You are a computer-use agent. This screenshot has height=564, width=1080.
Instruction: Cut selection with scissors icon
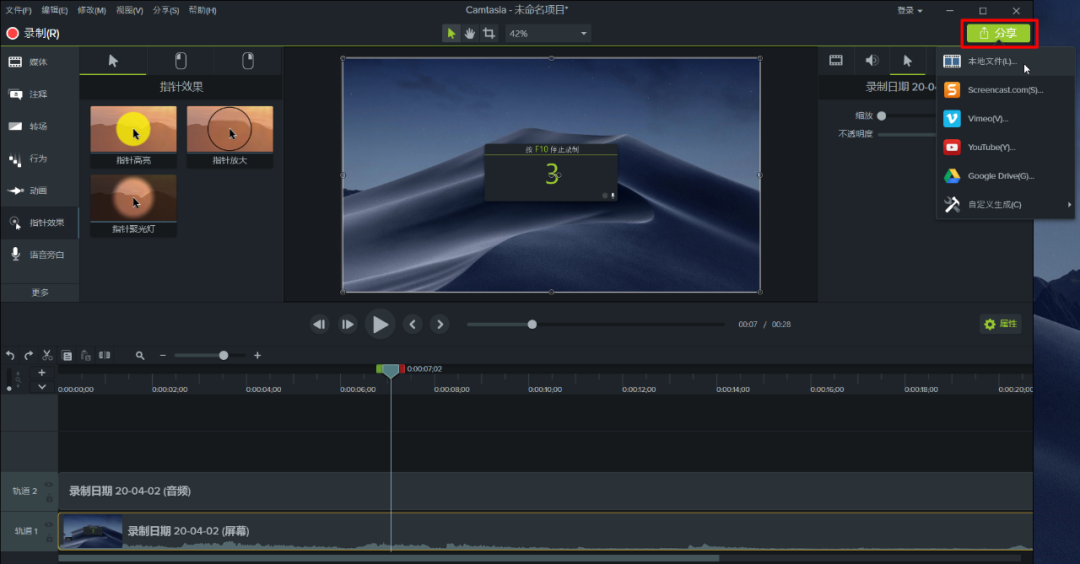(47, 355)
